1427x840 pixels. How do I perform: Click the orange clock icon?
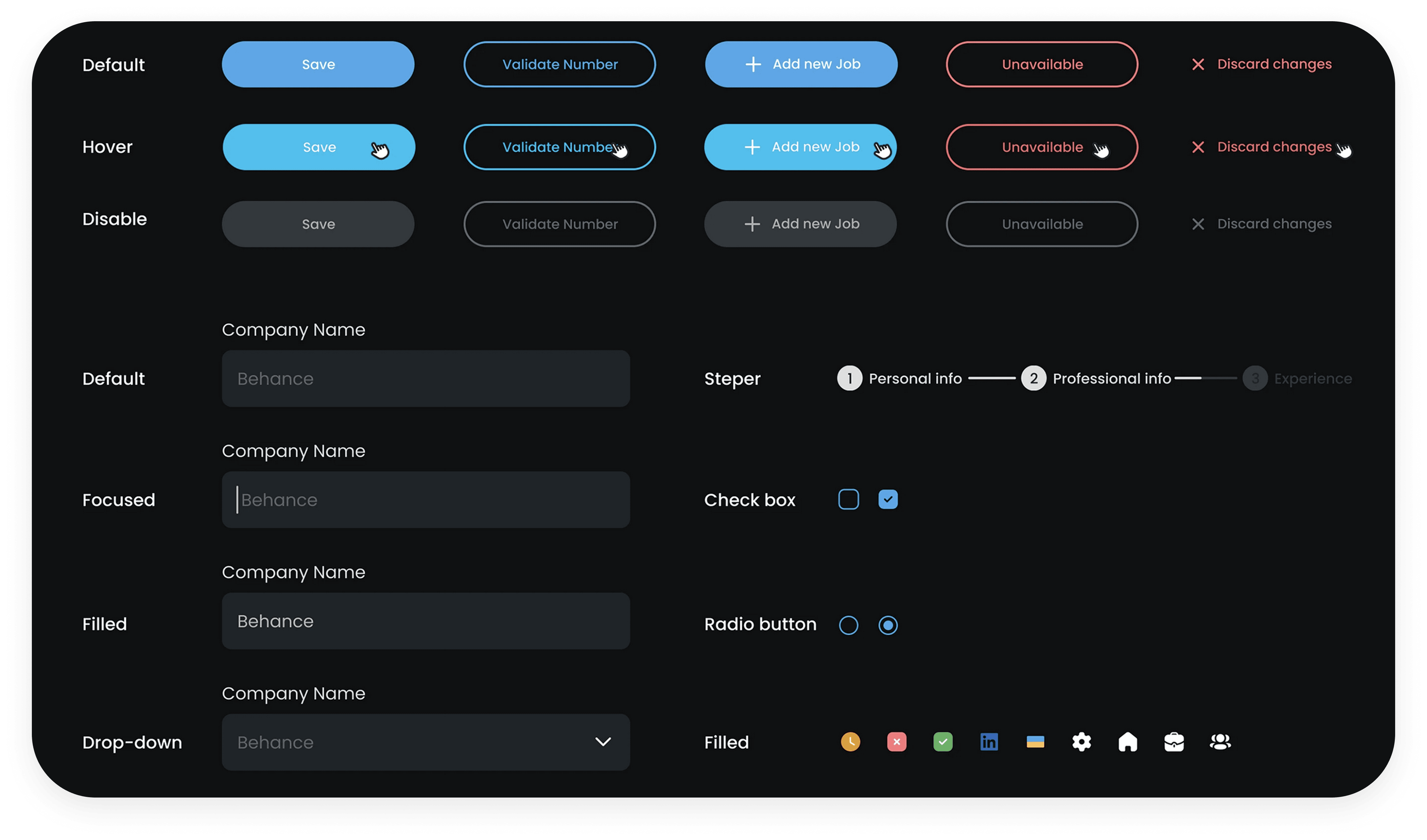pos(850,741)
